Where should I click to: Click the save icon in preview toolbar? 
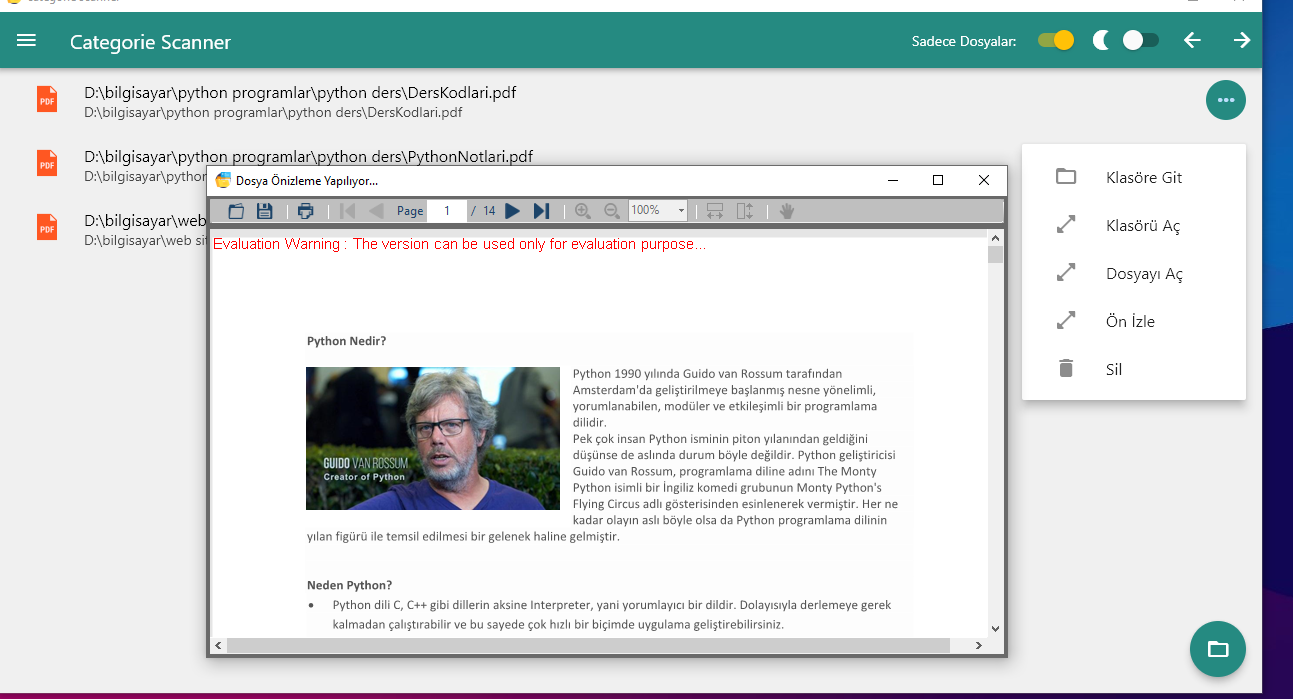coord(265,211)
